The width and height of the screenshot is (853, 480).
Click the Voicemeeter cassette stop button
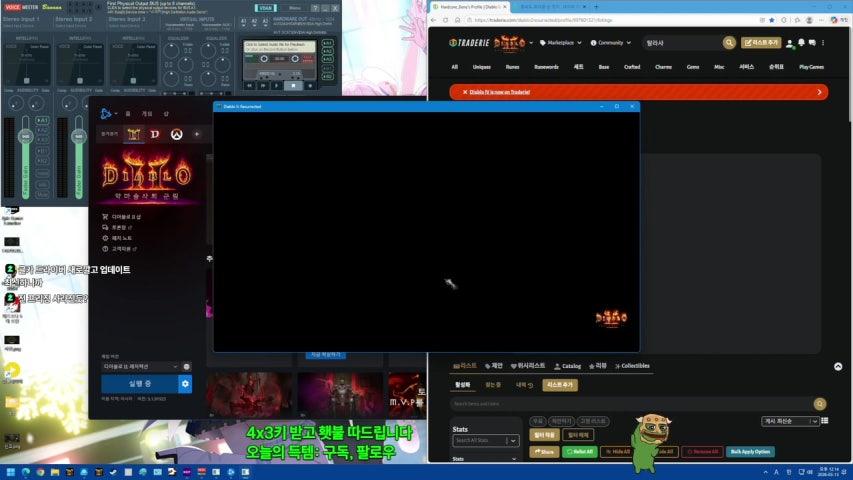pyautogui.click(x=294, y=85)
